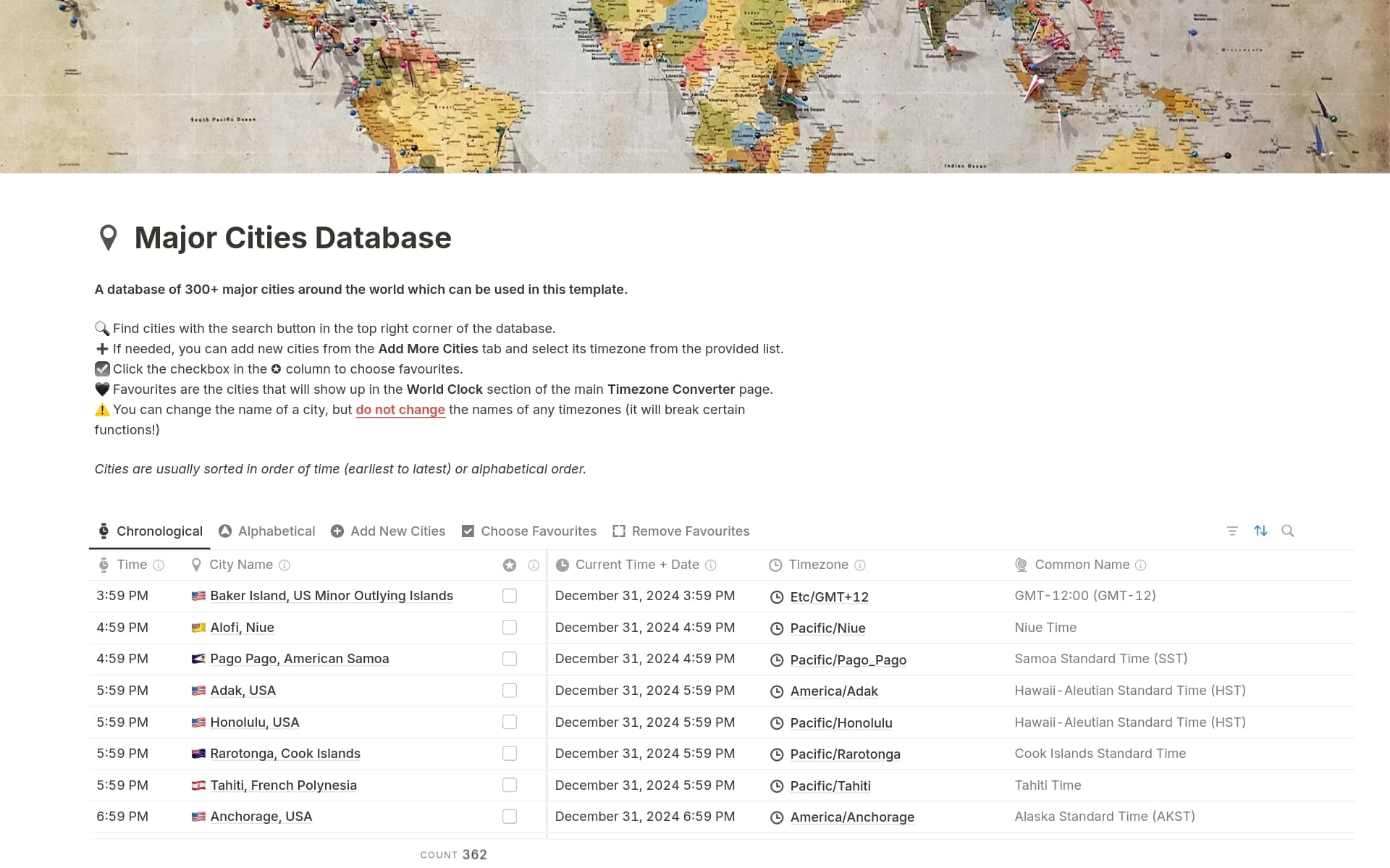The height and width of the screenshot is (868, 1390).
Task: Click clock icon beside Pacific/Honolulu
Action: click(777, 723)
